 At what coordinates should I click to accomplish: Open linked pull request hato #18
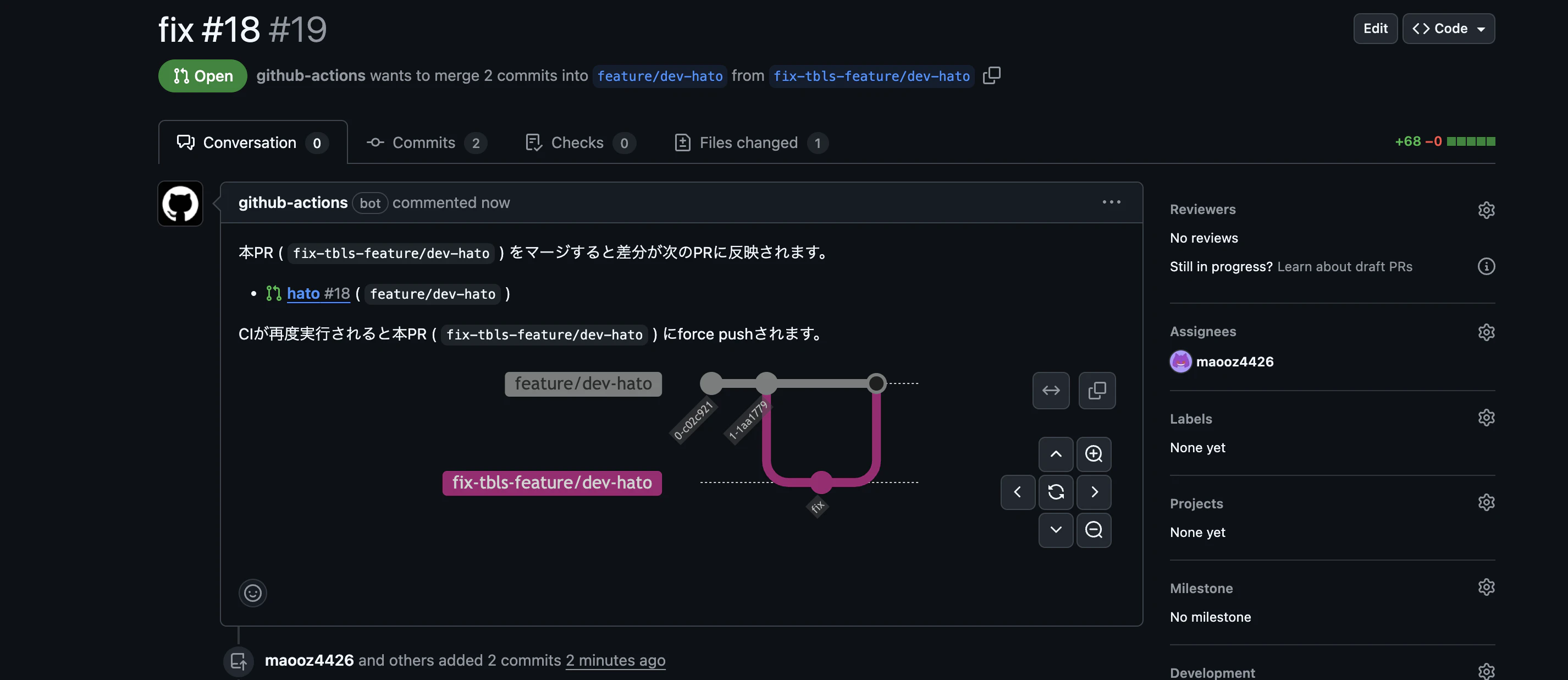[318, 293]
